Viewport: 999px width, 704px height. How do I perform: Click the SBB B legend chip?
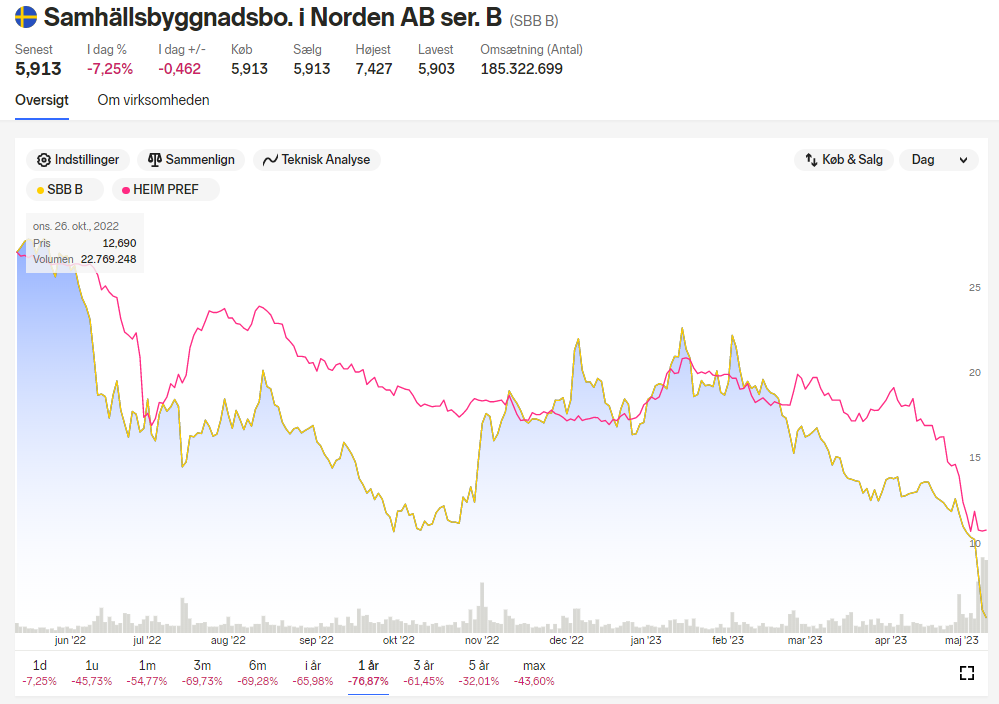click(x=64, y=190)
